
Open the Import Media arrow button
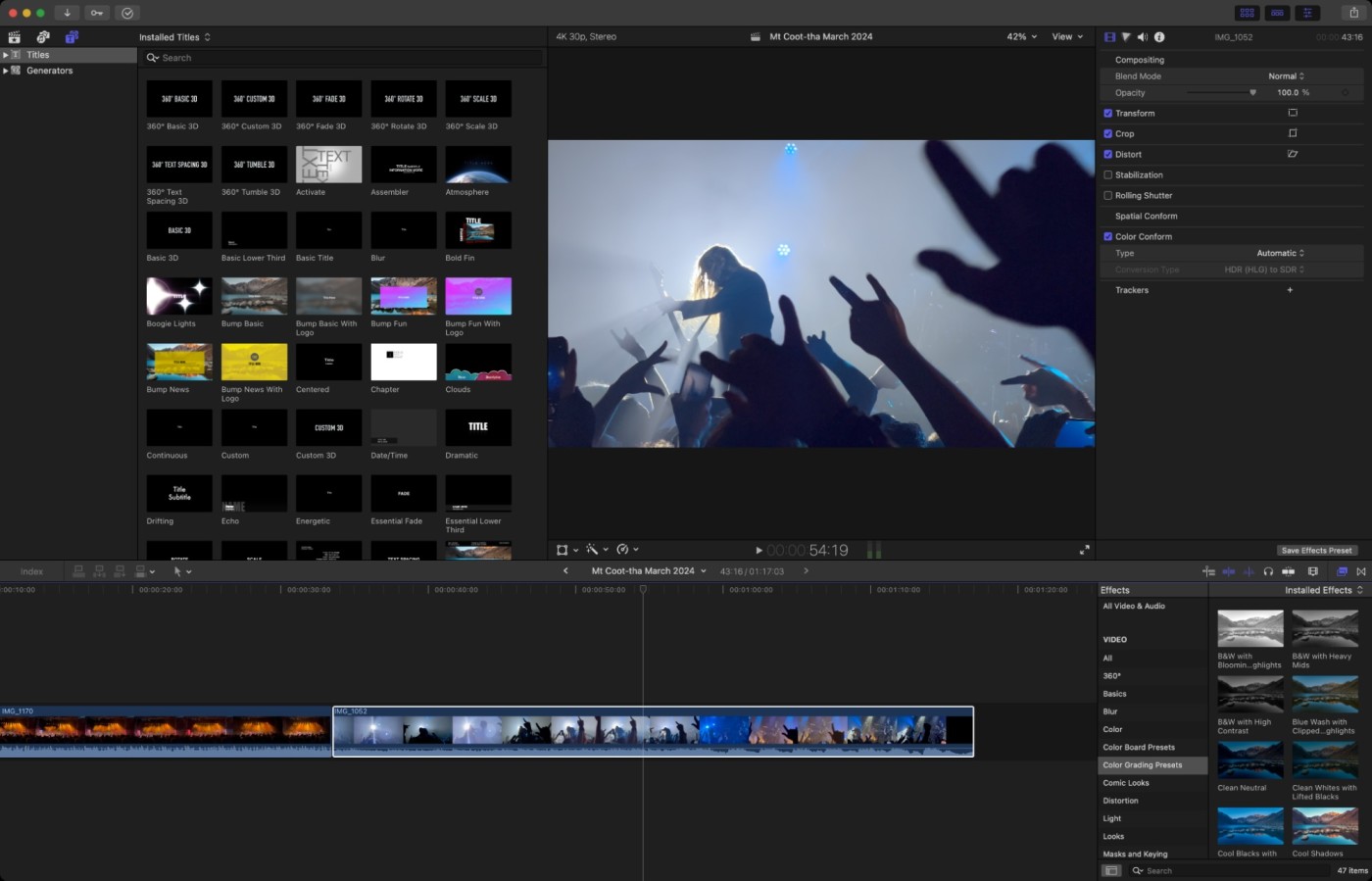pyautogui.click(x=67, y=13)
